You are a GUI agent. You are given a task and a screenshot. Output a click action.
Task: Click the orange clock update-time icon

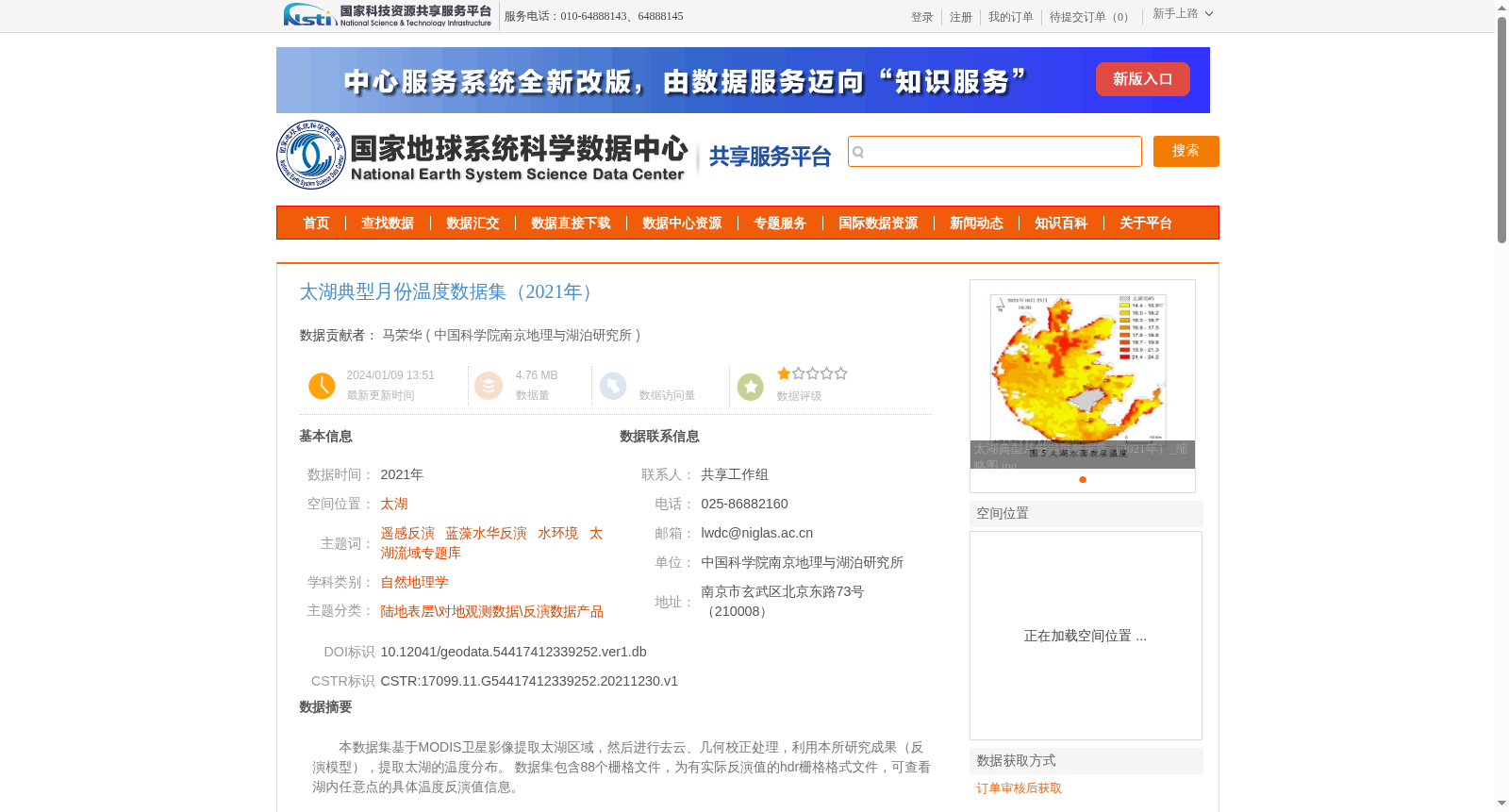322,386
